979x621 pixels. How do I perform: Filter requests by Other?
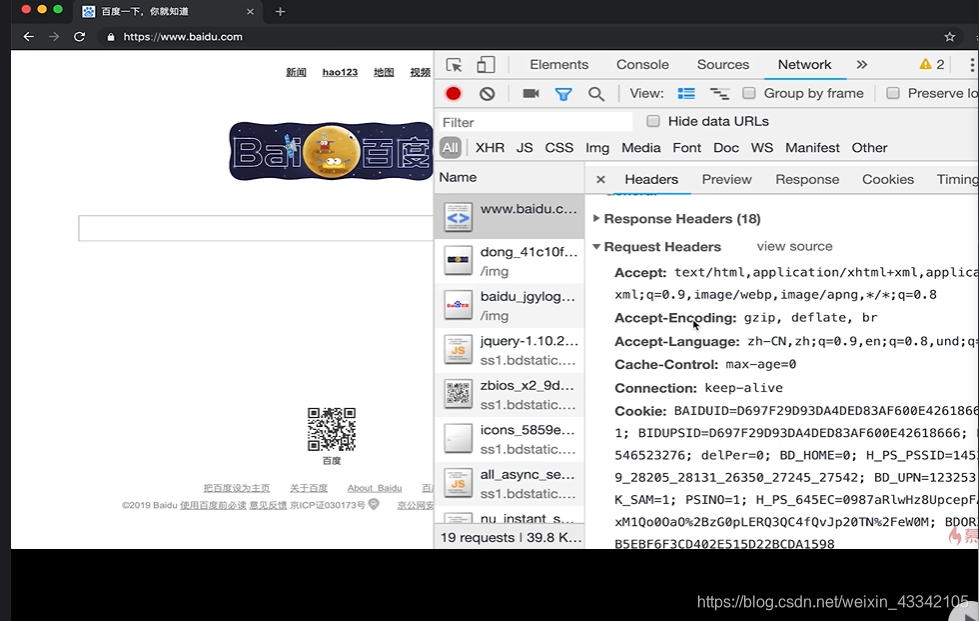pyautogui.click(x=869, y=148)
